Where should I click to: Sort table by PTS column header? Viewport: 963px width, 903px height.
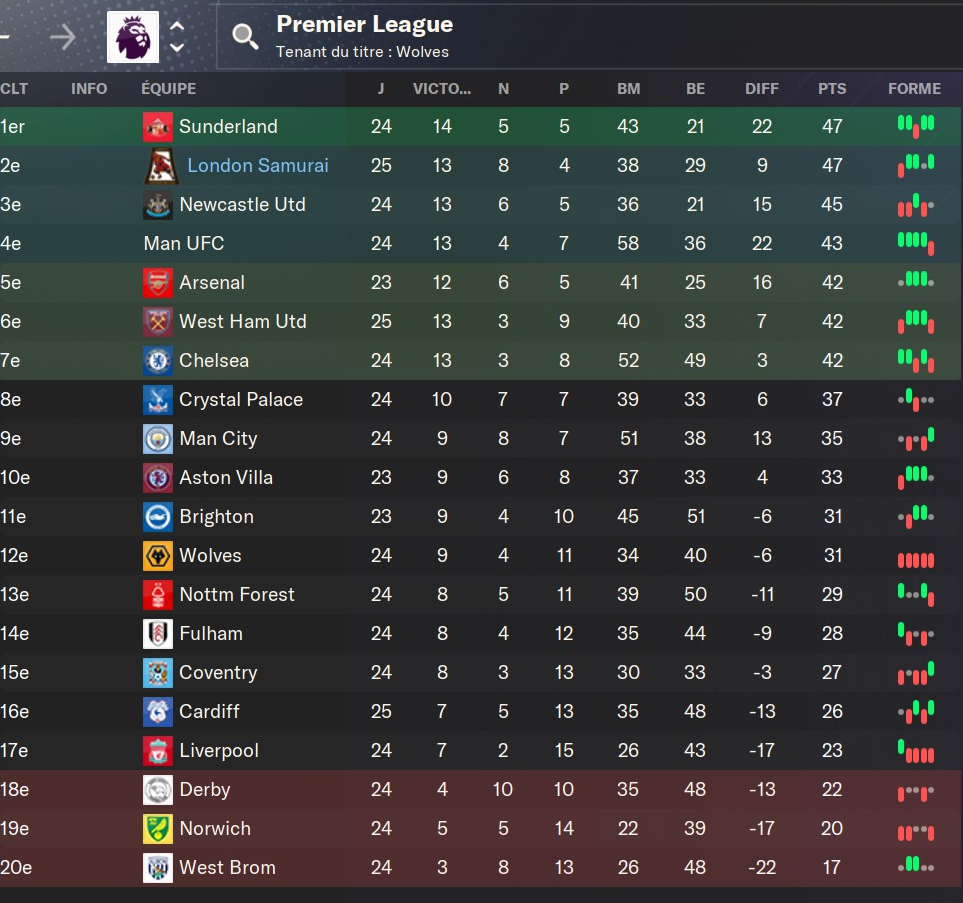coord(832,88)
